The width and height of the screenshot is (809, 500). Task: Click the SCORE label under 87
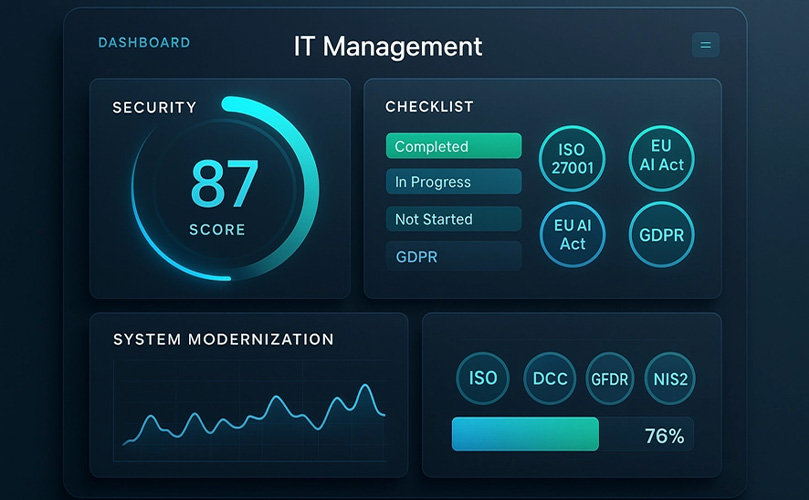tap(217, 230)
